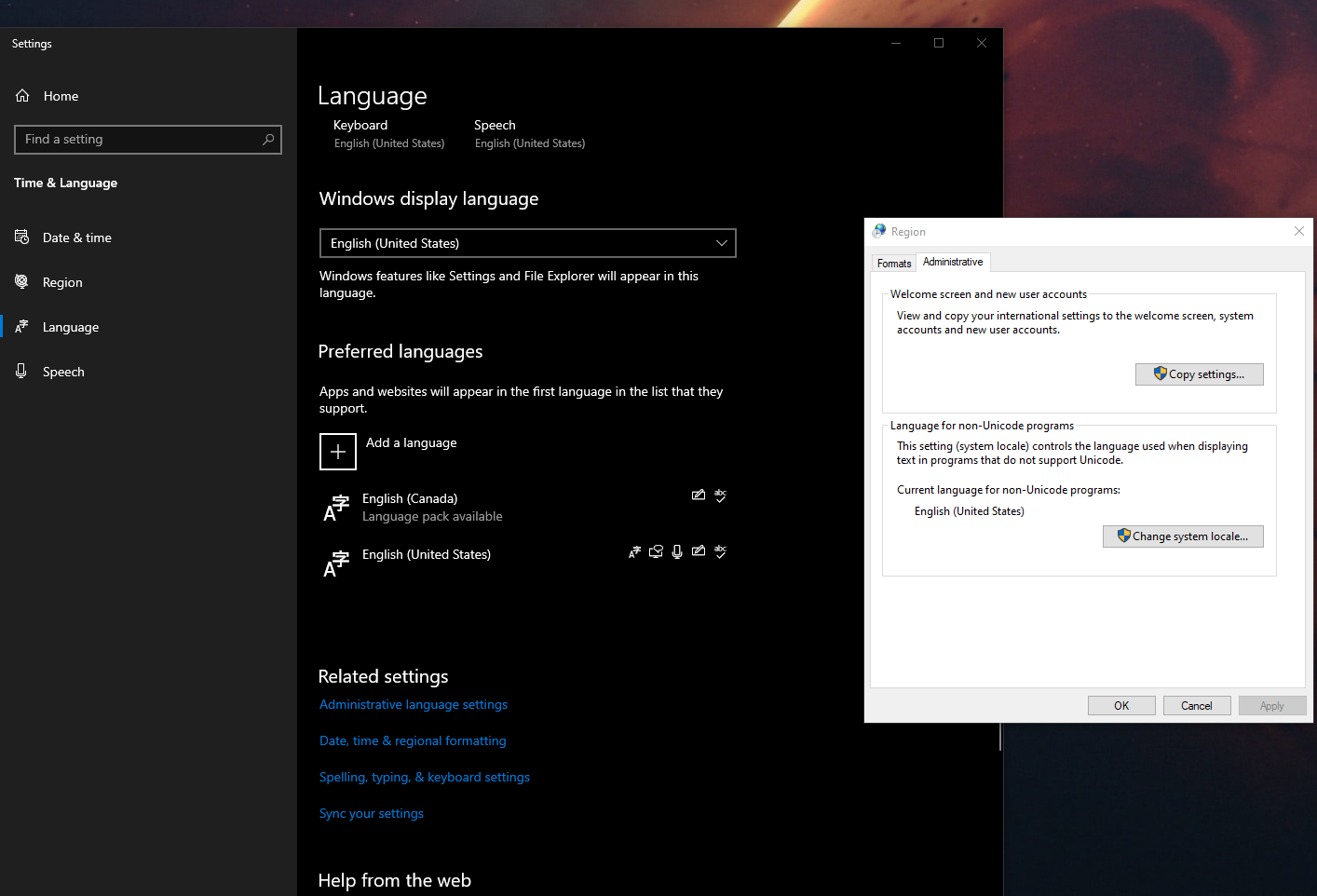Click the shield icon on Change system locale
The width and height of the screenshot is (1317, 896).
pyautogui.click(x=1123, y=536)
